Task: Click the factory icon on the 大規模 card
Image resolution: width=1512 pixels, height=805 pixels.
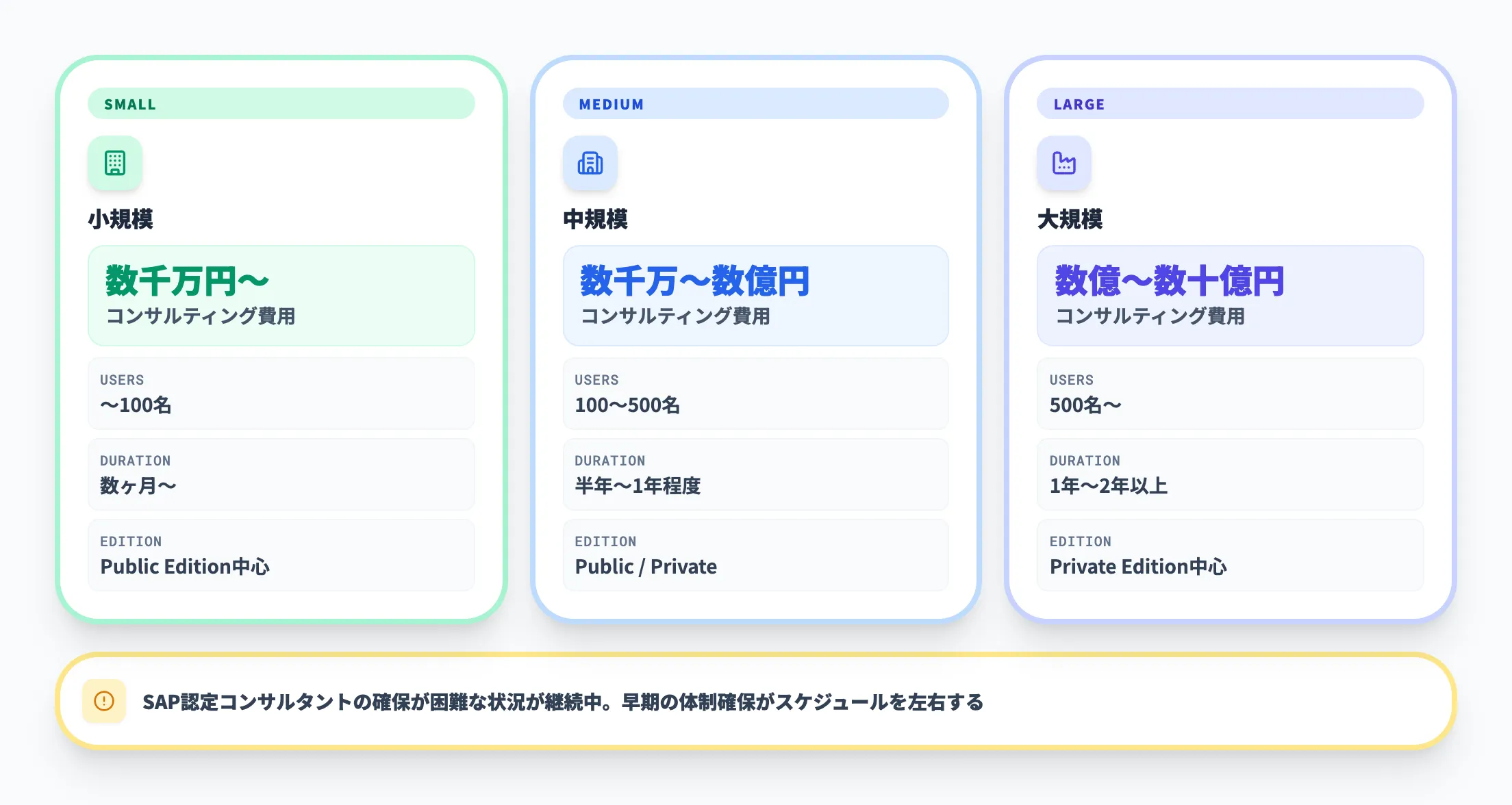Action: [x=1065, y=163]
